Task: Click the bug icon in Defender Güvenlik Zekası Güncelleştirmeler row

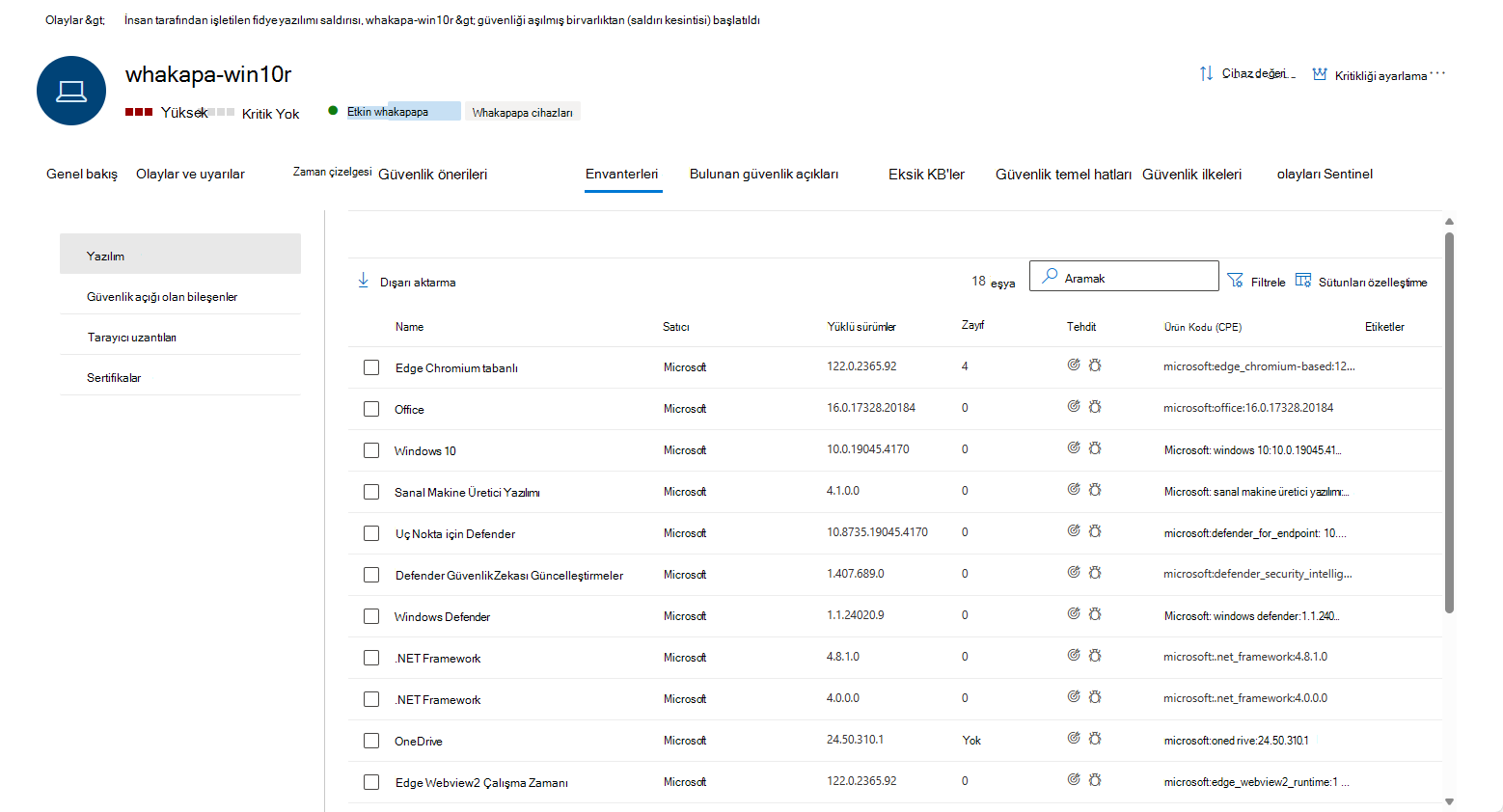Action: 1095,572
